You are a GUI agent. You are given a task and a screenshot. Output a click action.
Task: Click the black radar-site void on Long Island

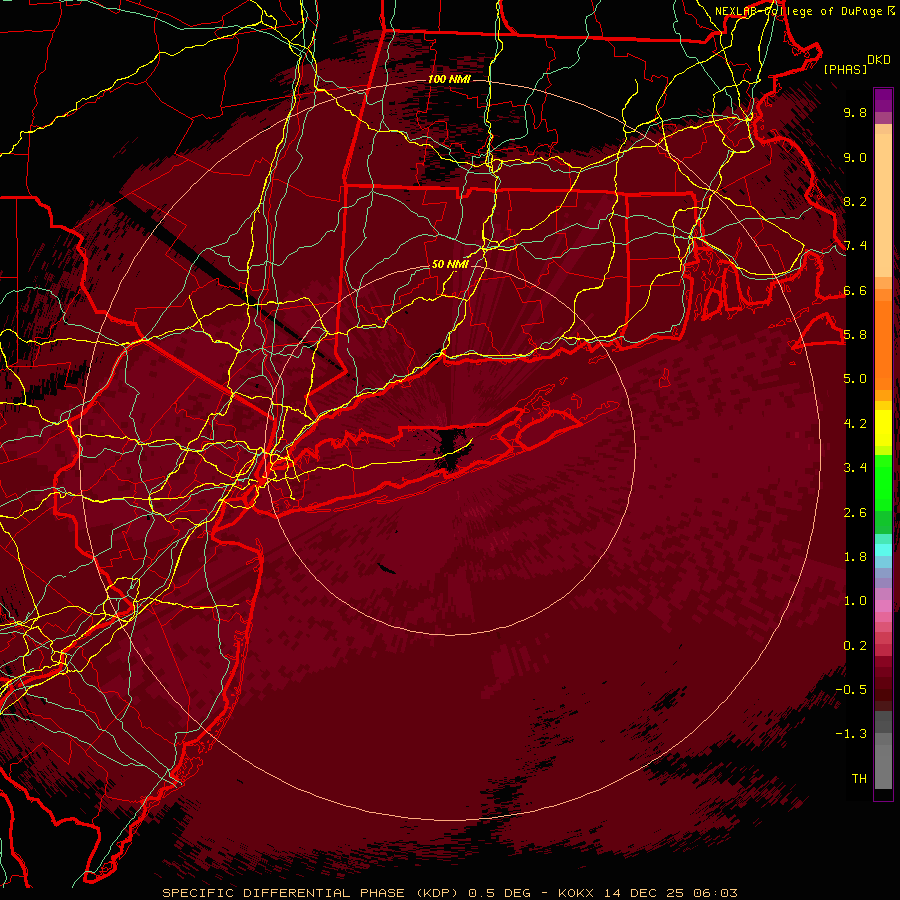453,447
